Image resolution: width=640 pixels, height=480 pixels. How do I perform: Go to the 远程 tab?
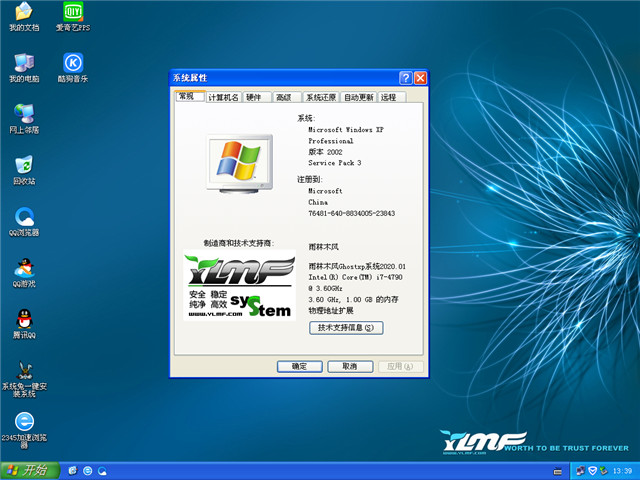(388, 97)
